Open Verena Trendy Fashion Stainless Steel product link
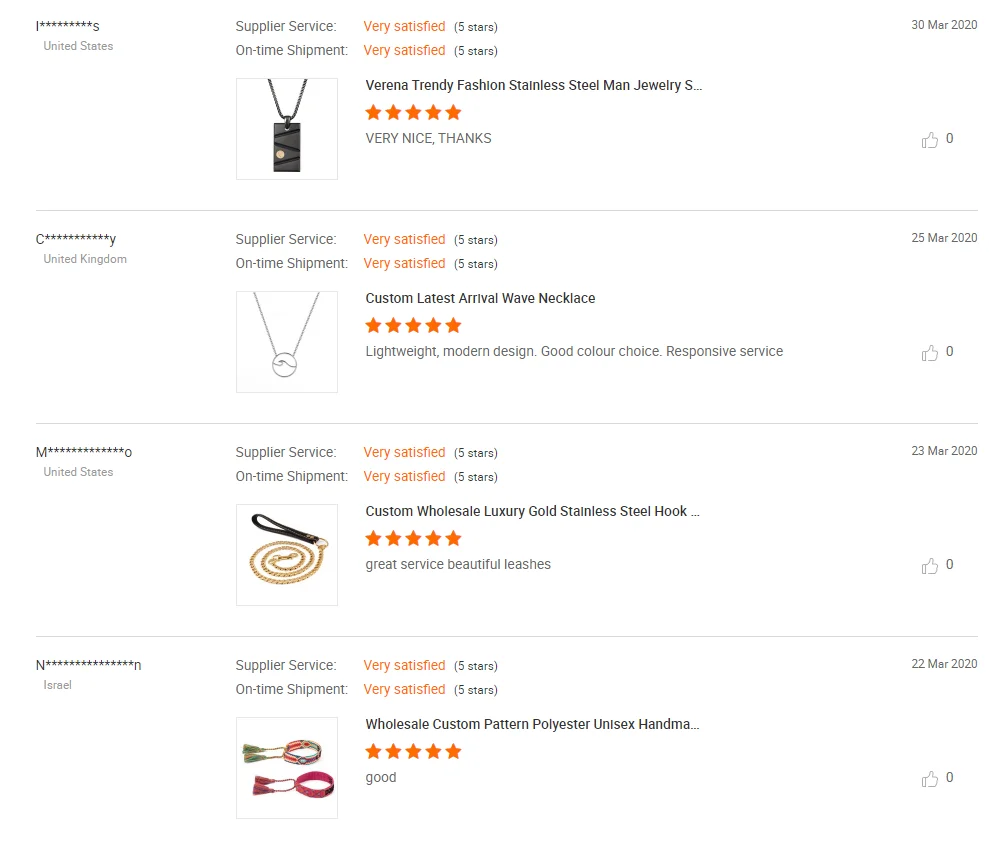The height and width of the screenshot is (842, 989). pos(534,86)
